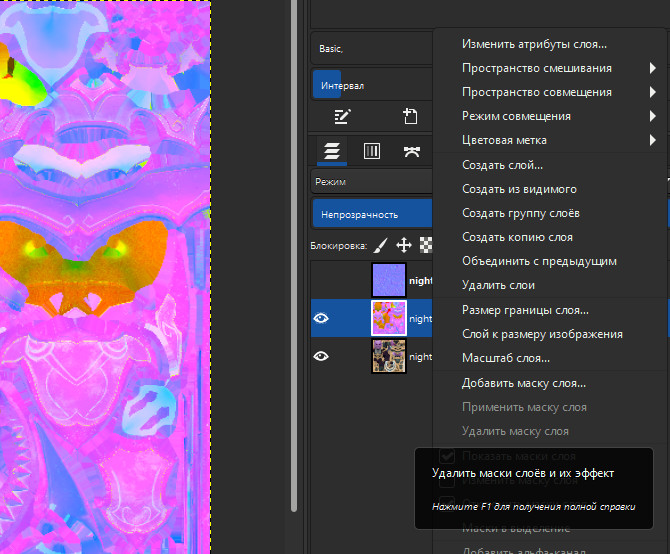Image resolution: width=670 pixels, height=554 pixels.
Task: Open the brush editor icon
Action: point(342,116)
